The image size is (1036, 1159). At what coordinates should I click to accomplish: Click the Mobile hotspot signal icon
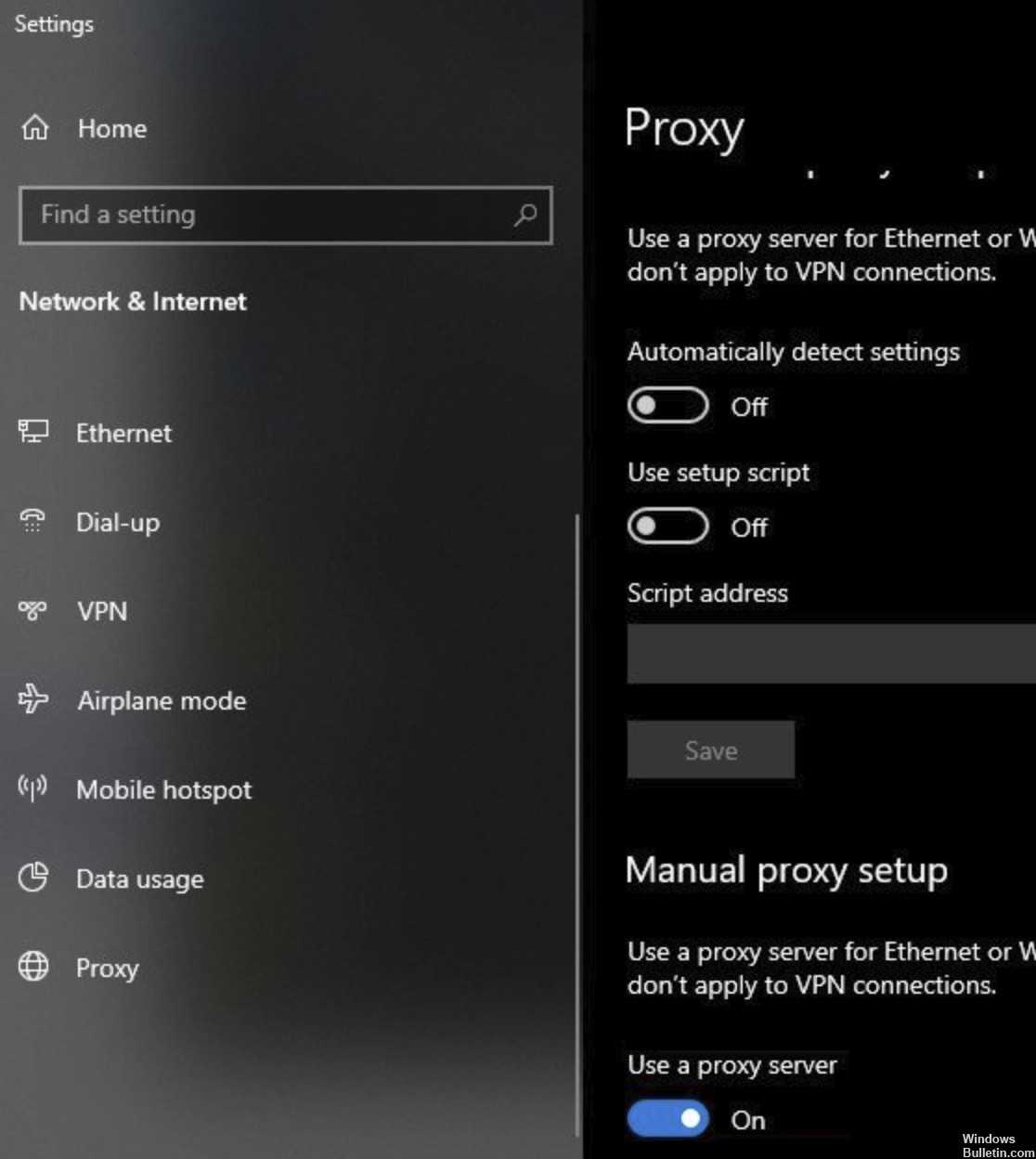[32, 789]
